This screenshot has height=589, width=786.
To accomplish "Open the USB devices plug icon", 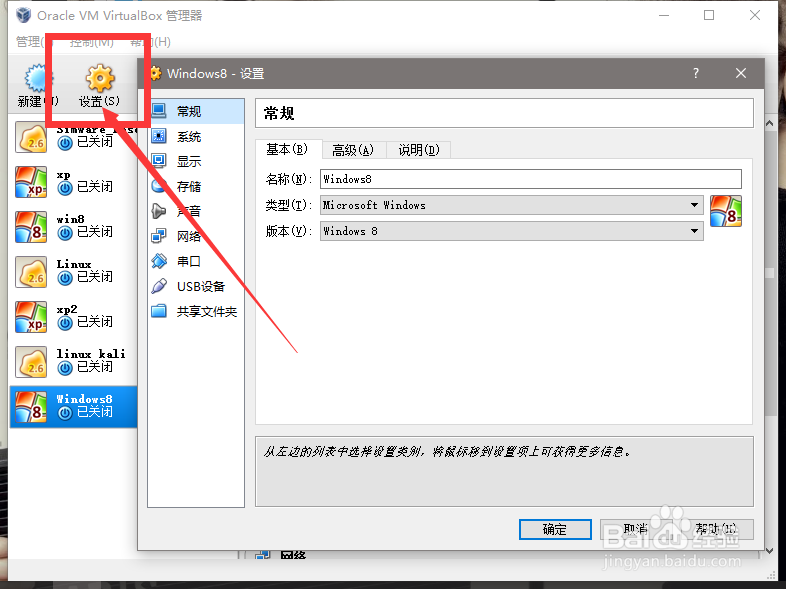I will (x=159, y=286).
